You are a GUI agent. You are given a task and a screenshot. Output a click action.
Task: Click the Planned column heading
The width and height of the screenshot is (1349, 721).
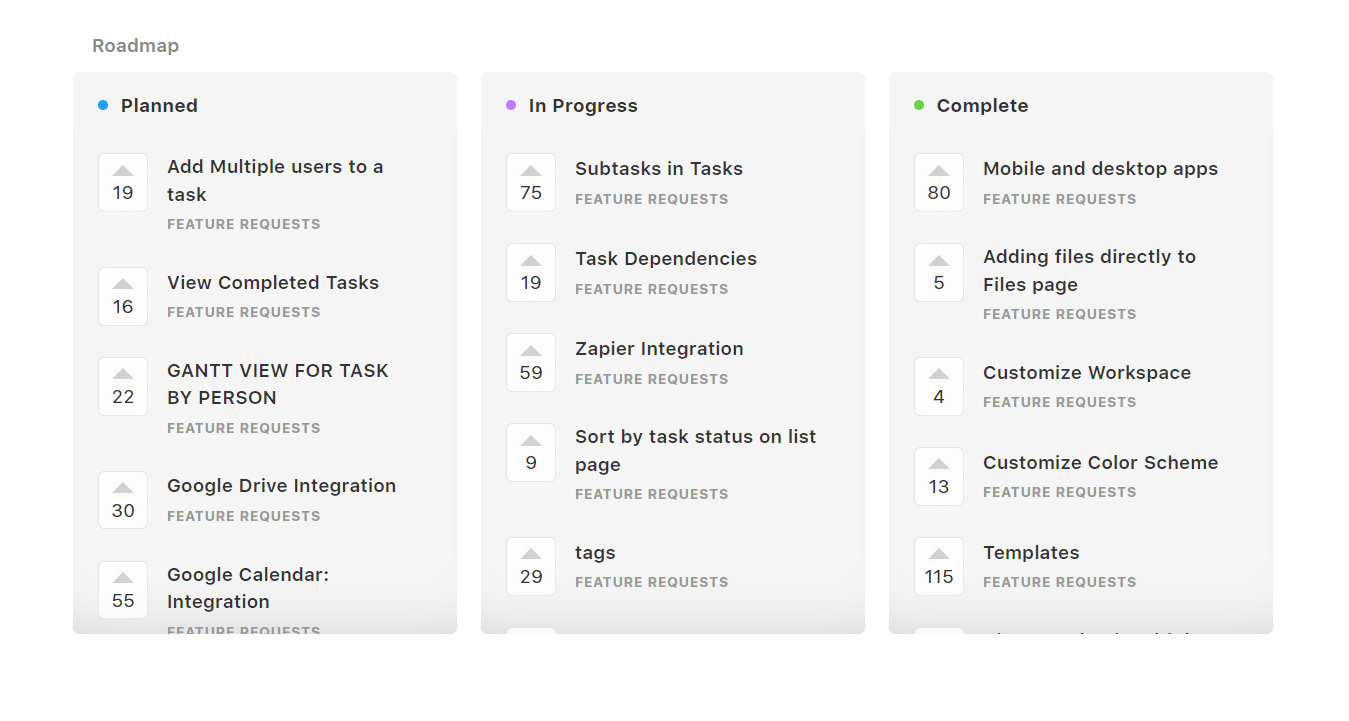(159, 106)
